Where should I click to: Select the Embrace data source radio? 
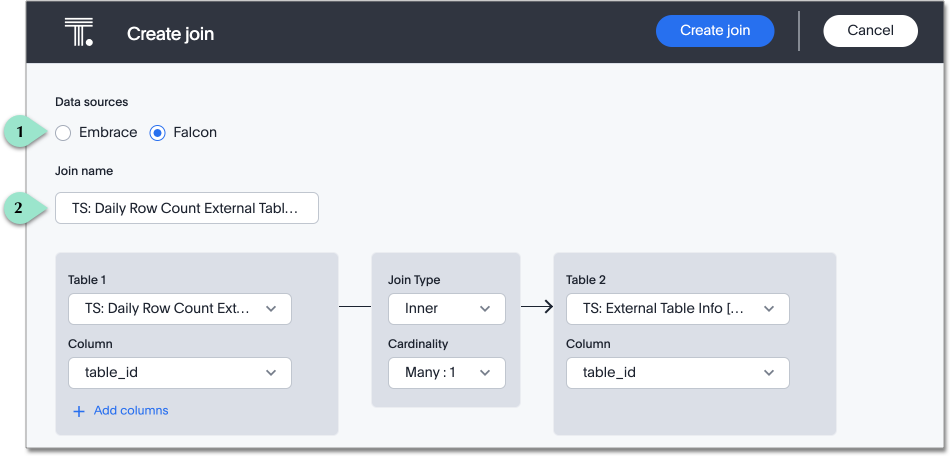click(x=63, y=132)
